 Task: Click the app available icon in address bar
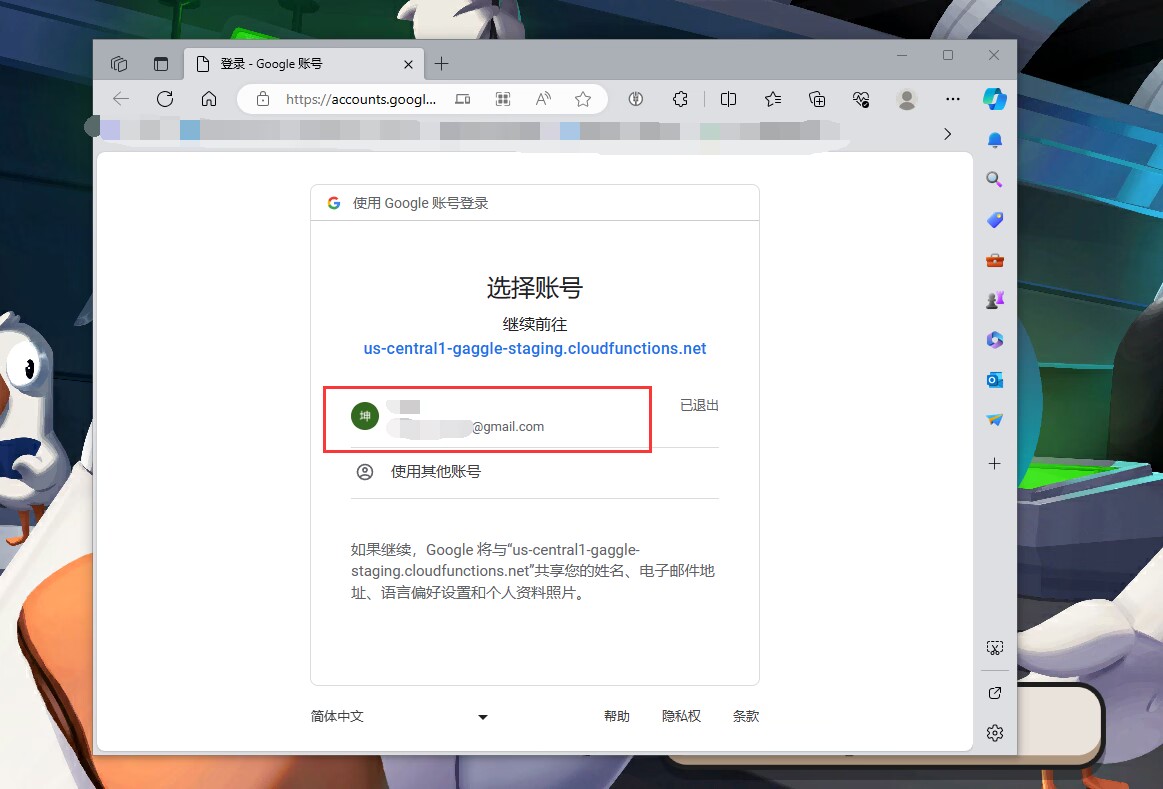[463, 99]
